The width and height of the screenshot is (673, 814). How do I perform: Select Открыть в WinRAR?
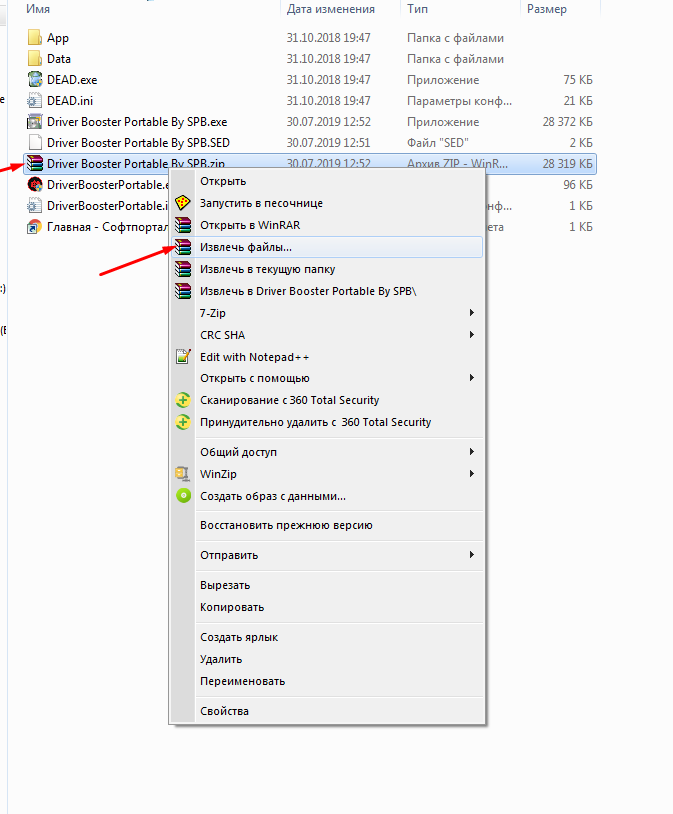click(327, 225)
